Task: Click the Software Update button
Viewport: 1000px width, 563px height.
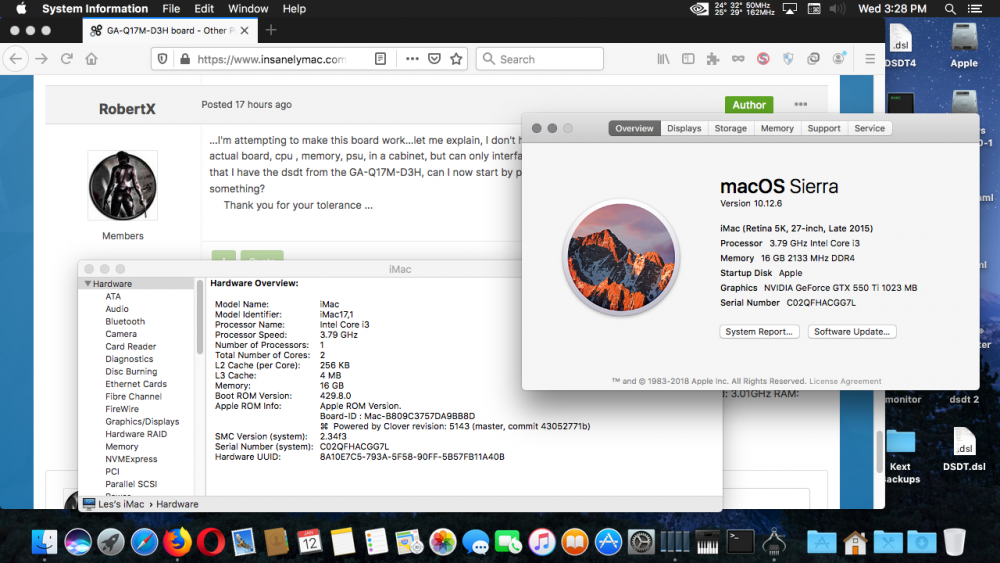Action: coord(851,332)
